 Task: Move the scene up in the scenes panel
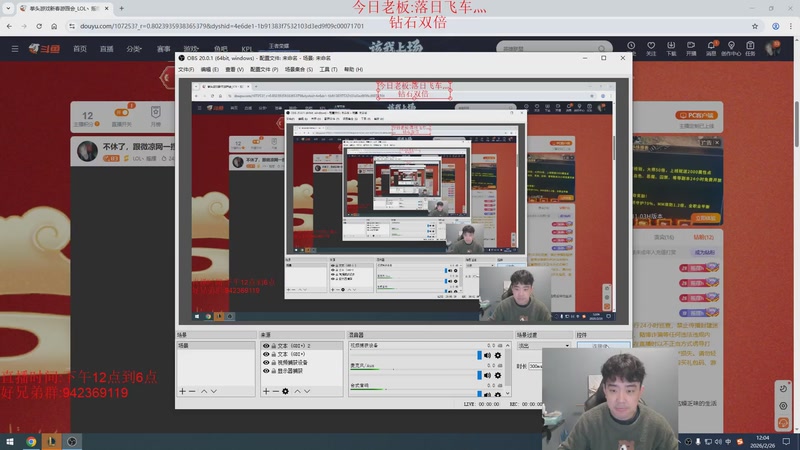tap(204, 391)
